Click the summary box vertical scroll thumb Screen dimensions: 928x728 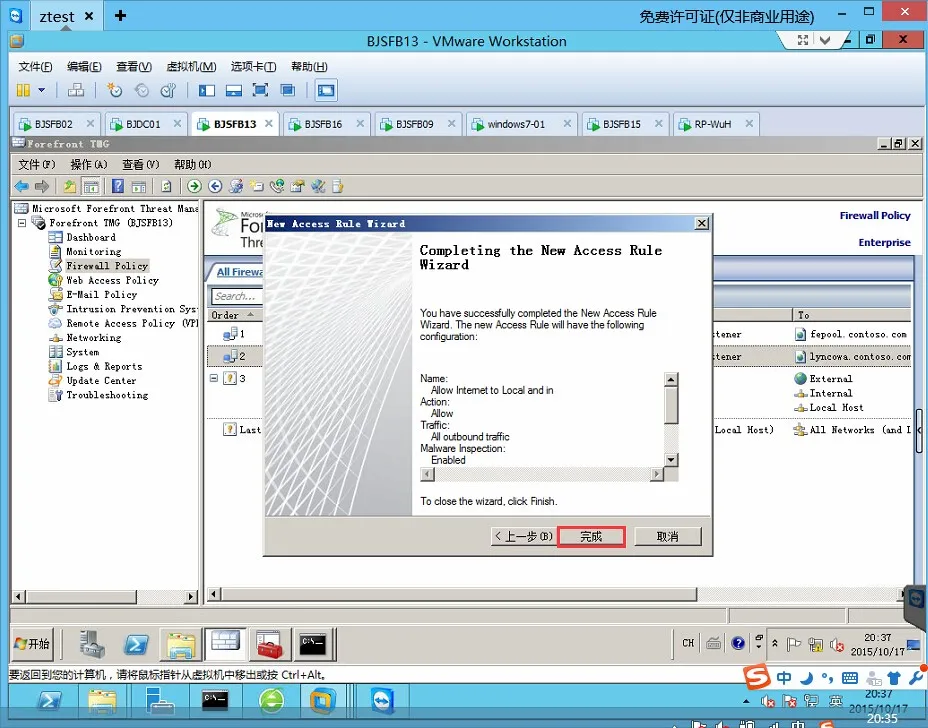[671, 405]
